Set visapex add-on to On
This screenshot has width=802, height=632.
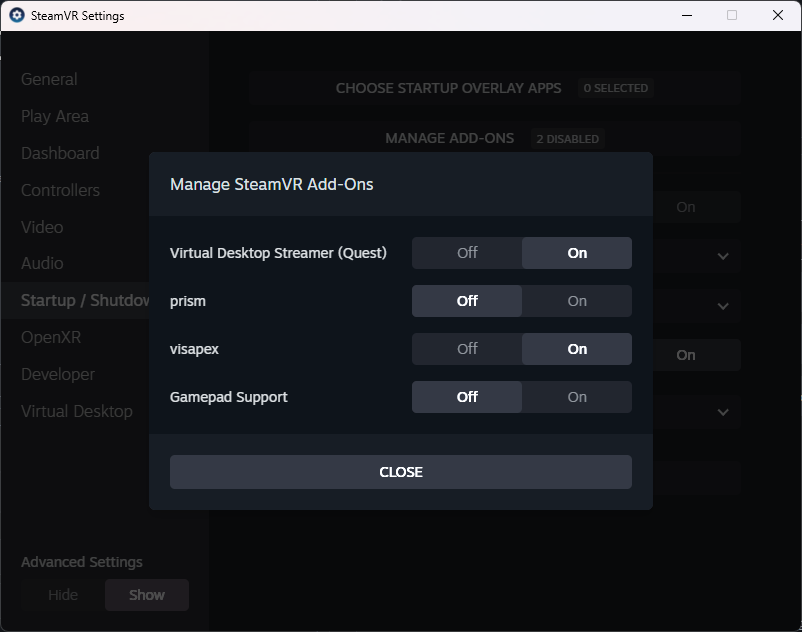click(x=577, y=349)
